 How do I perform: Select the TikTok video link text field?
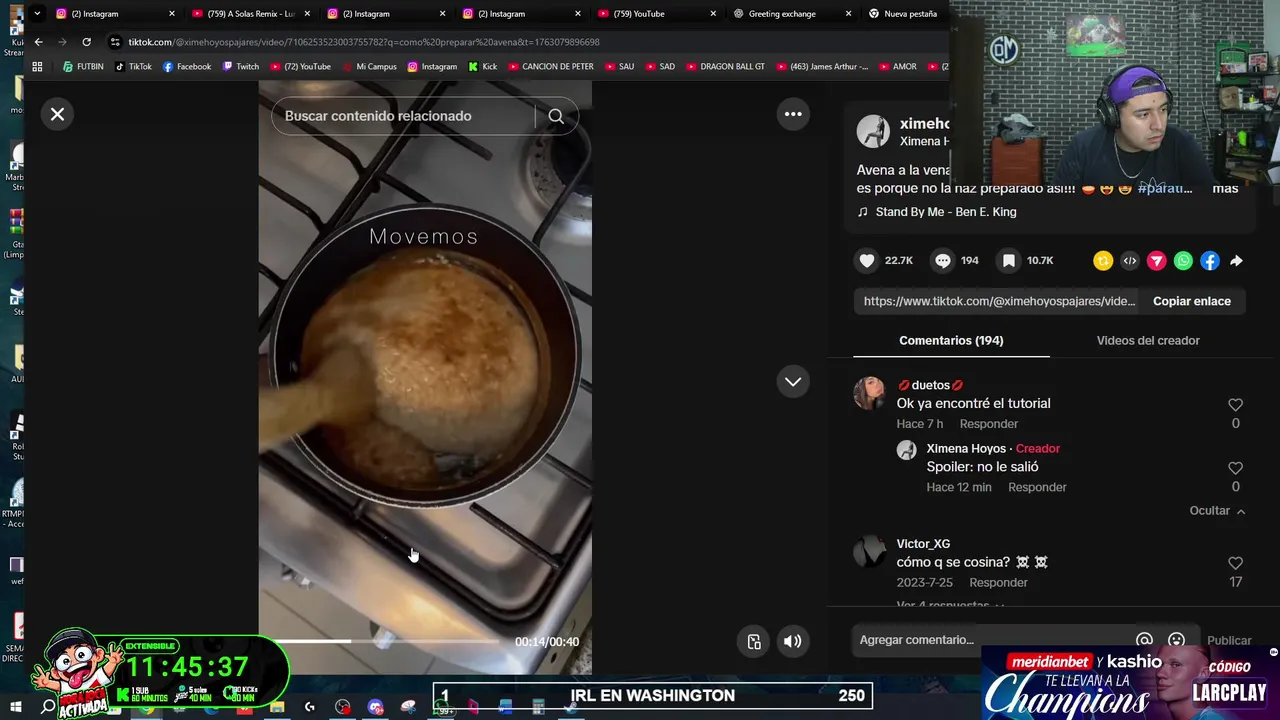tap(998, 301)
